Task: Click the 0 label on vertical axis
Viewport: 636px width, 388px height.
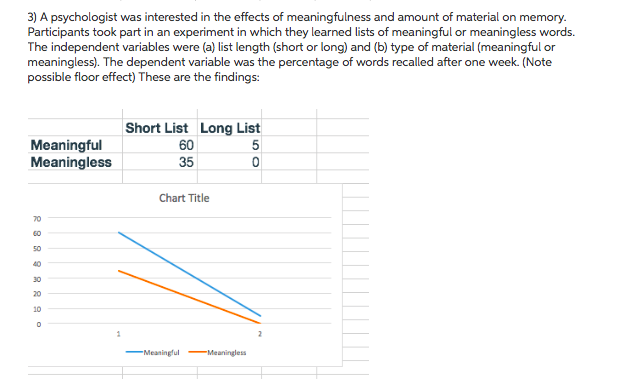Action: [39, 324]
